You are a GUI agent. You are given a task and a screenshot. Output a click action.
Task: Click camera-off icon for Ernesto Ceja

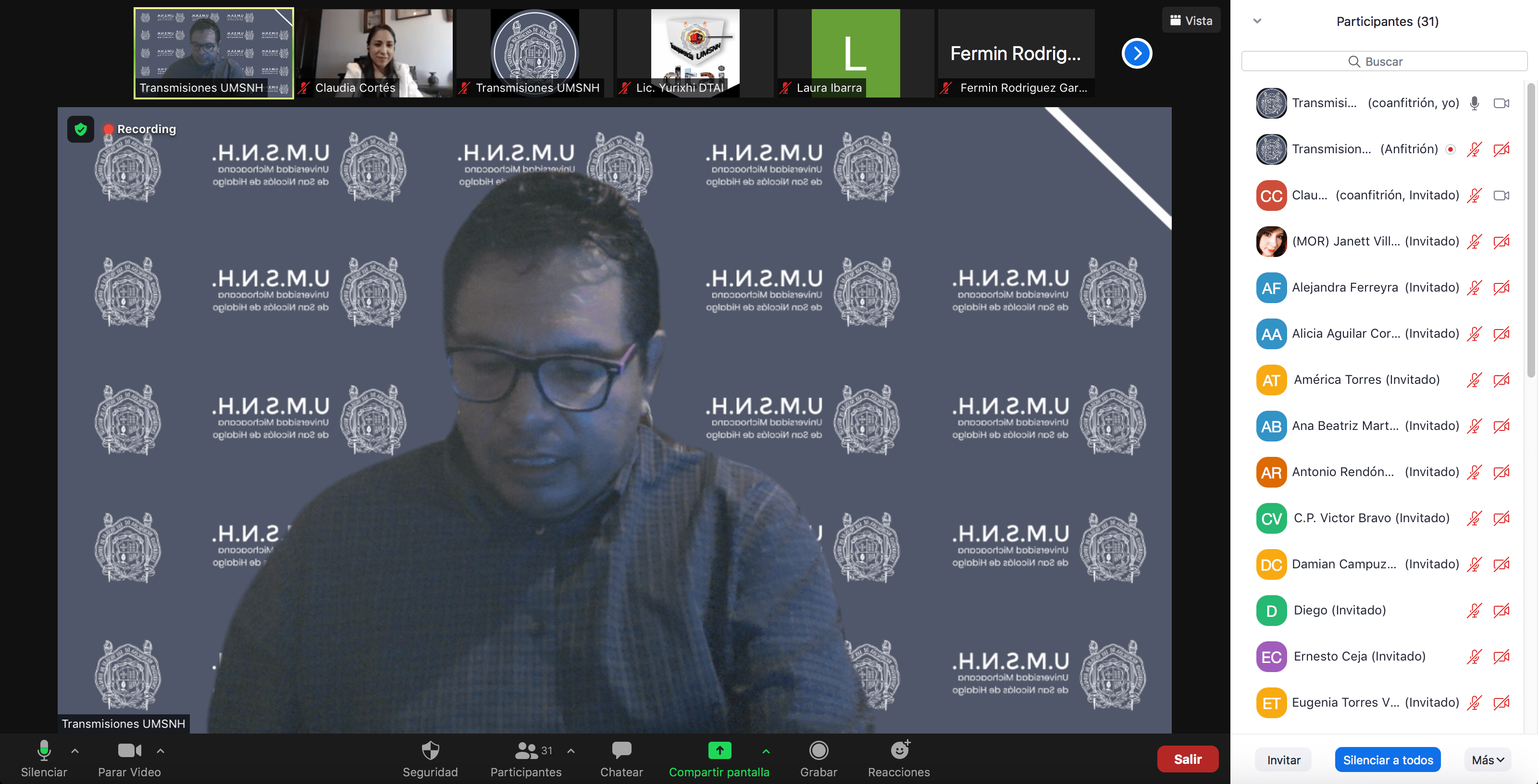tap(1501, 656)
